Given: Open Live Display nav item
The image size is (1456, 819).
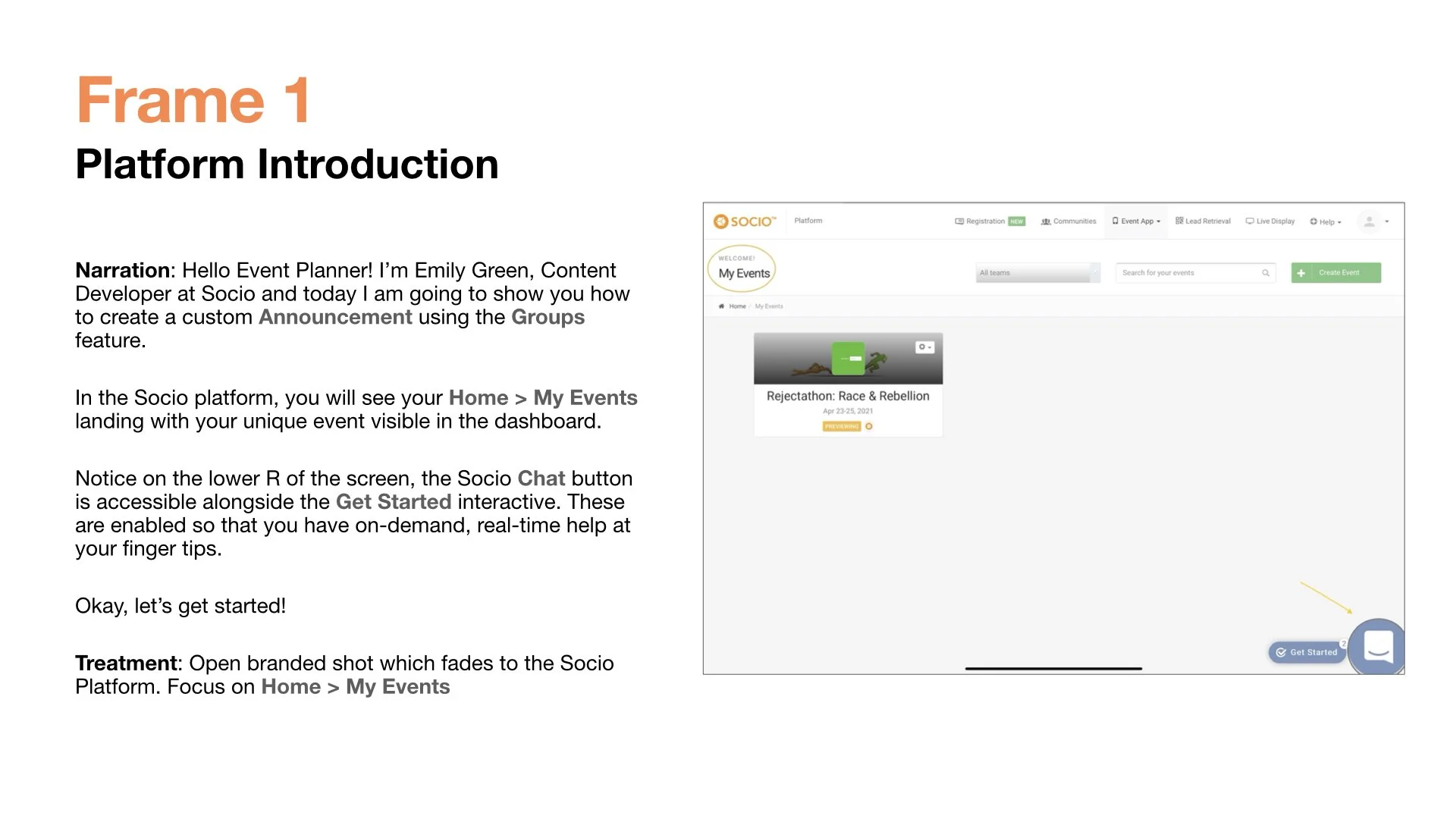Looking at the screenshot, I should 1270,221.
